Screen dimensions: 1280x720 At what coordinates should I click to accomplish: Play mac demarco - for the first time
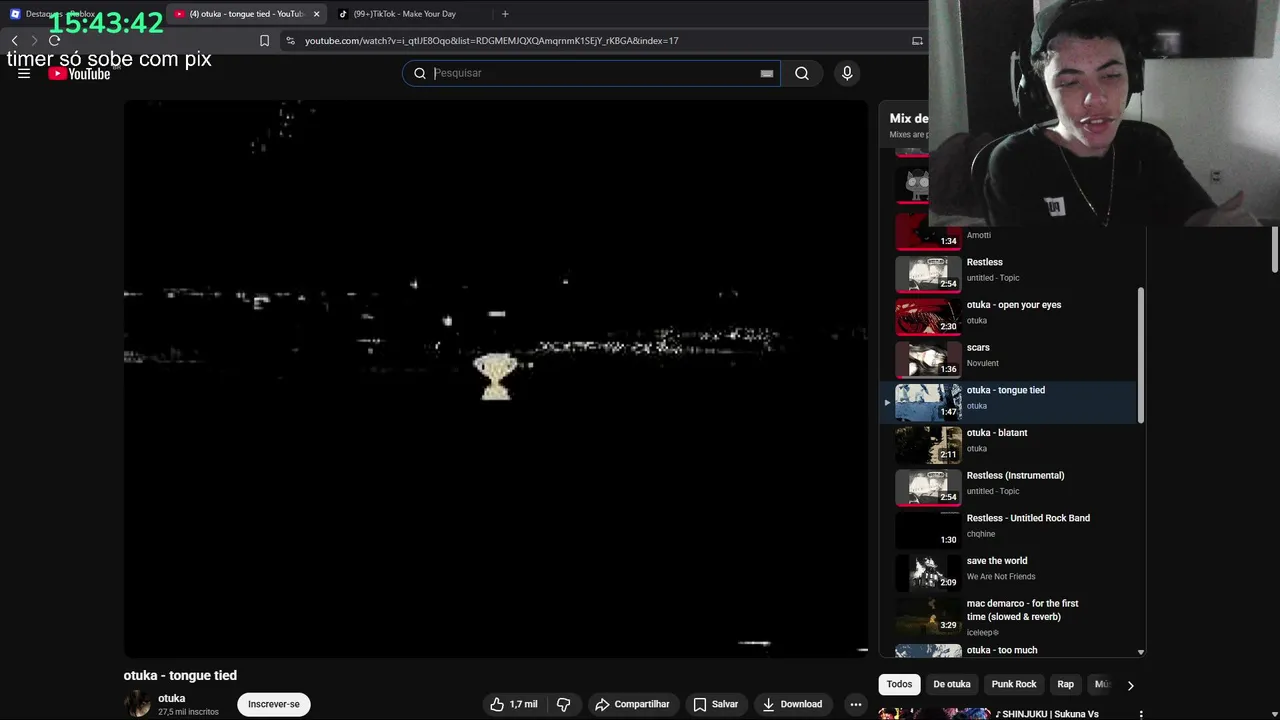click(1010, 617)
